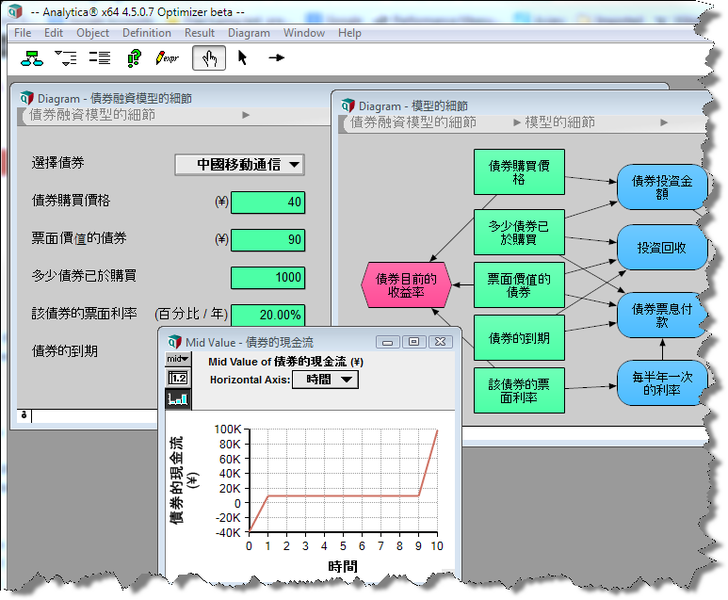Select the 票面價值的債券 green node

[x=519, y=285]
